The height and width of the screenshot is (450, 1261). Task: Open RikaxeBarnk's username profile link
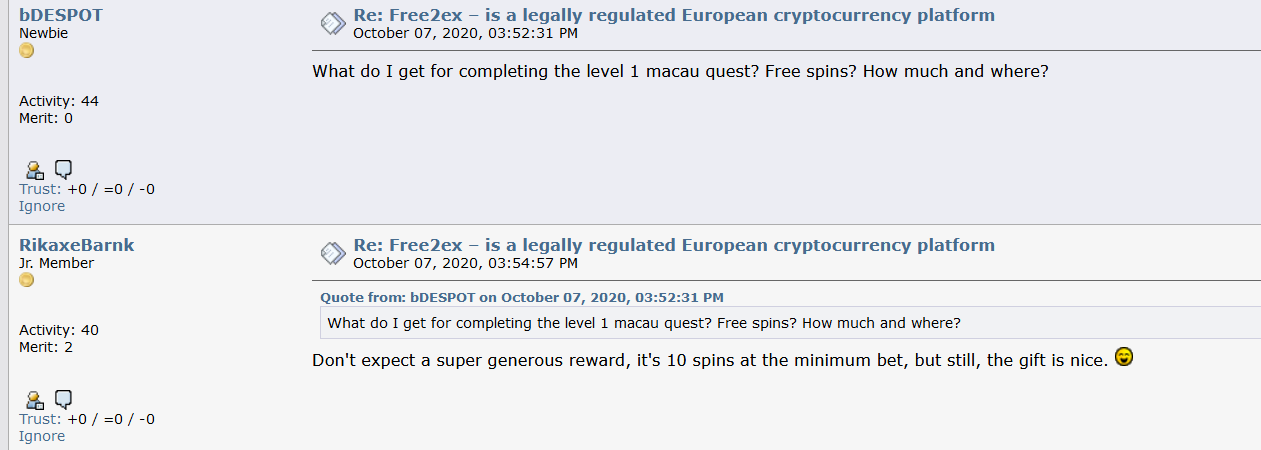[x=76, y=245]
